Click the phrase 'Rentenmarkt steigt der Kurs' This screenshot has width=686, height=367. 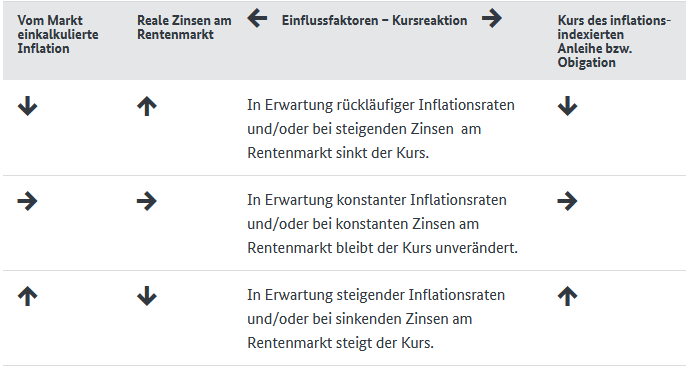click(340, 343)
